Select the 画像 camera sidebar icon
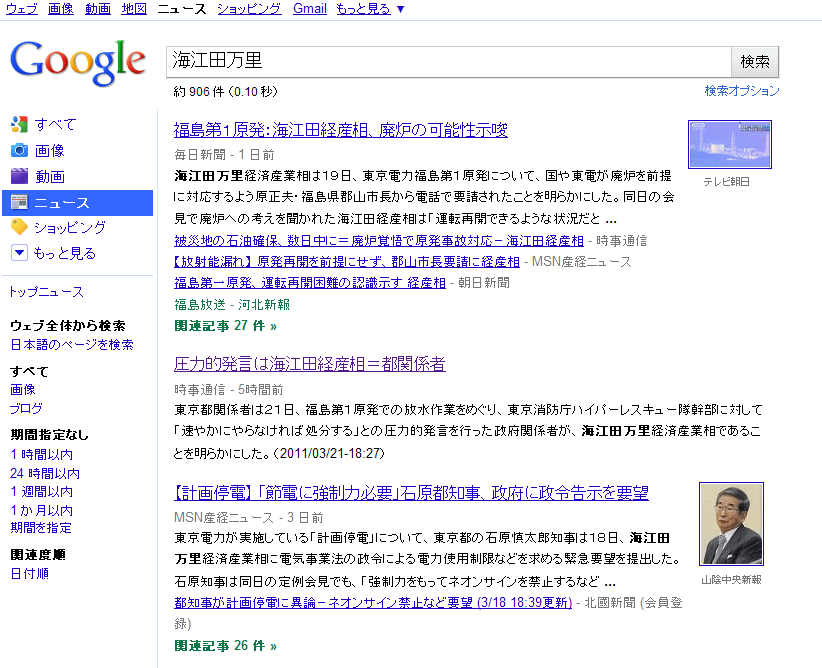The width and height of the screenshot is (822, 668). tap(19, 150)
